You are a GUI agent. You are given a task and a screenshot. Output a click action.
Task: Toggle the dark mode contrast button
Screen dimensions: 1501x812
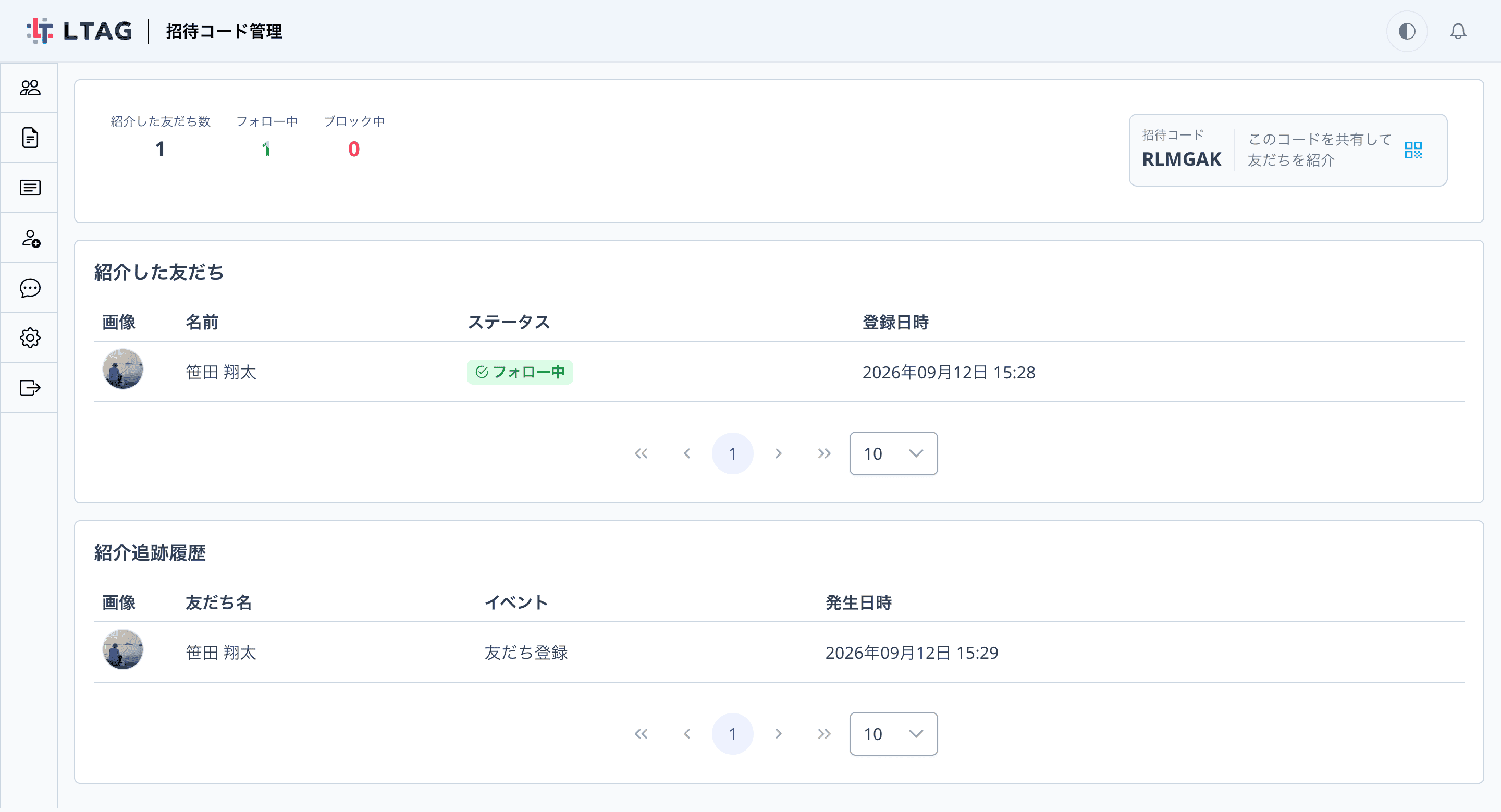pyautogui.click(x=1407, y=31)
